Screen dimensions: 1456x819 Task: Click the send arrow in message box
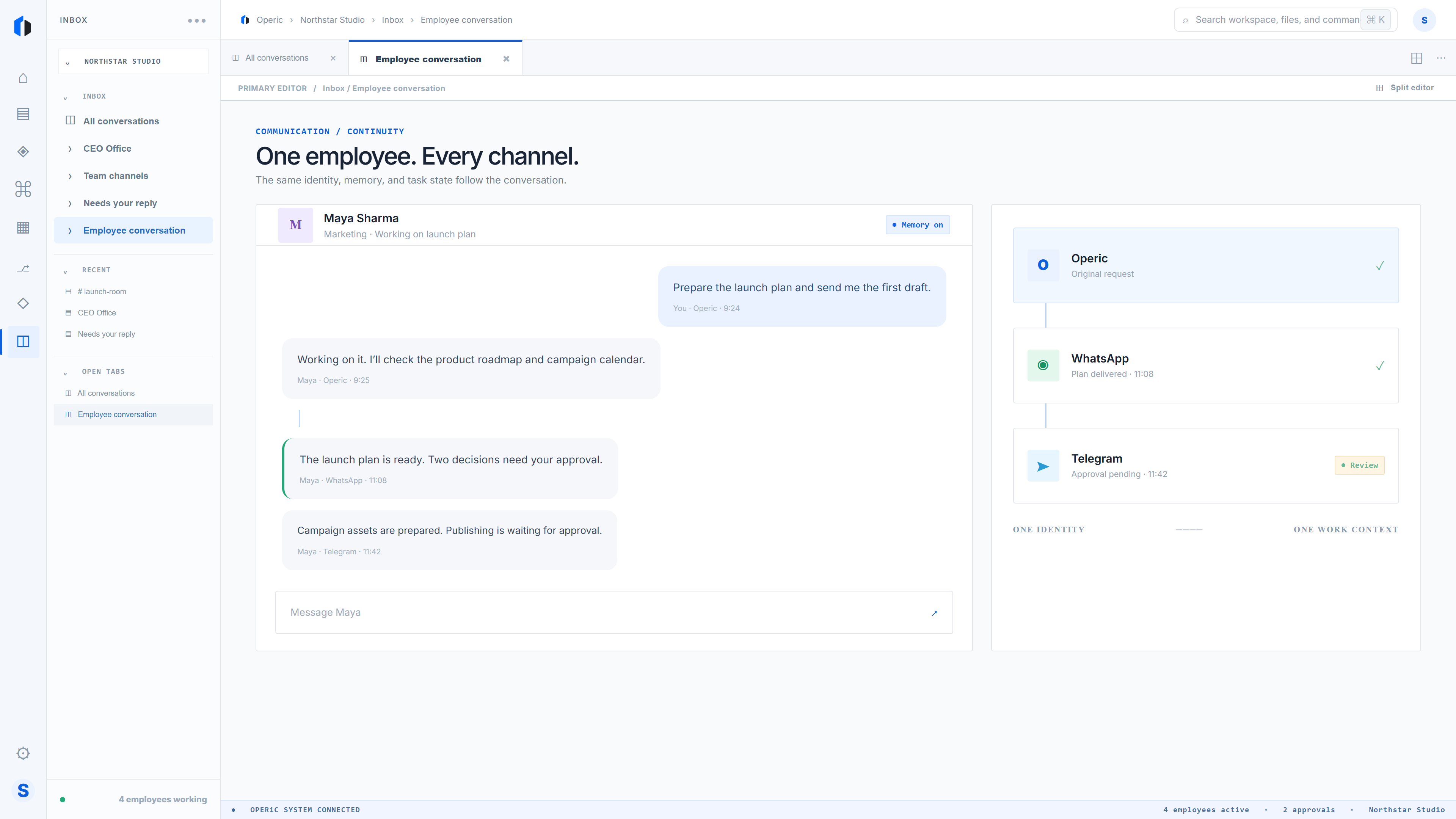point(934,613)
